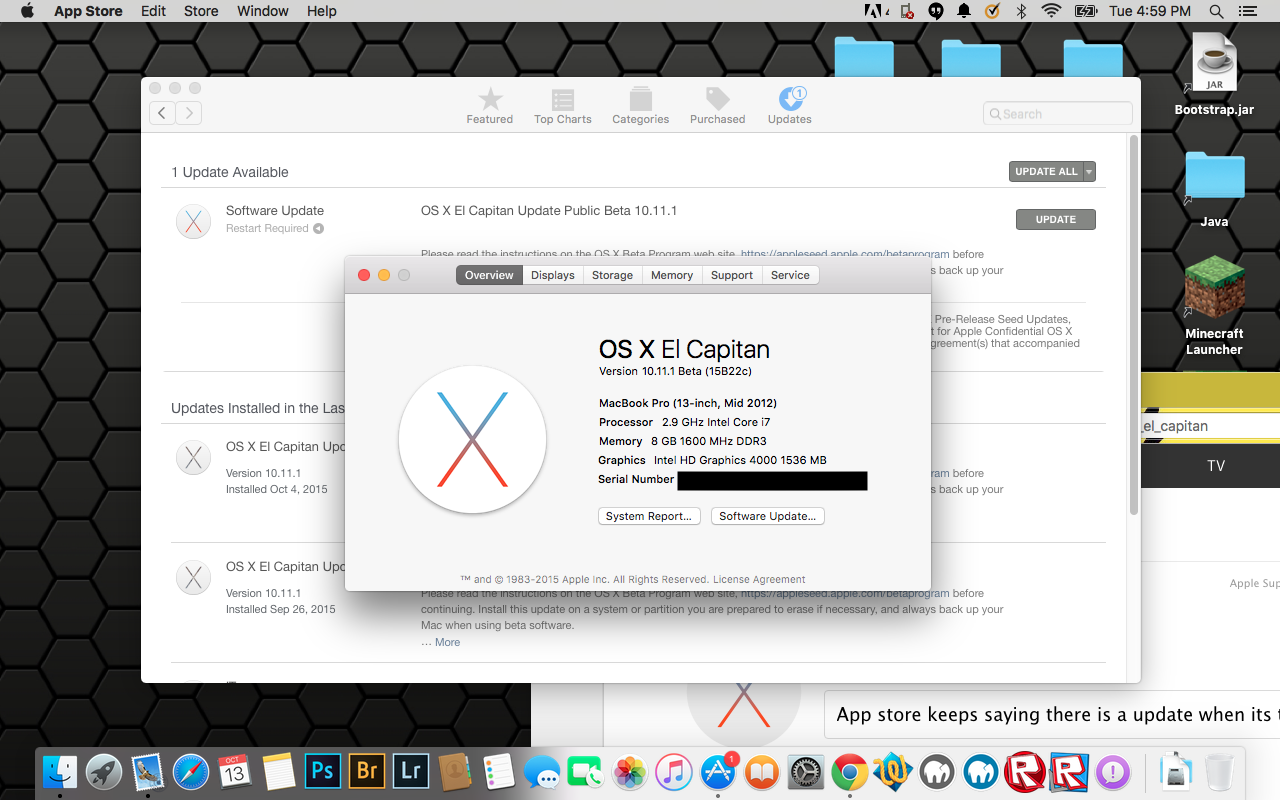Open Notification Center list icon
1280x800 pixels.
click(x=1246, y=11)
